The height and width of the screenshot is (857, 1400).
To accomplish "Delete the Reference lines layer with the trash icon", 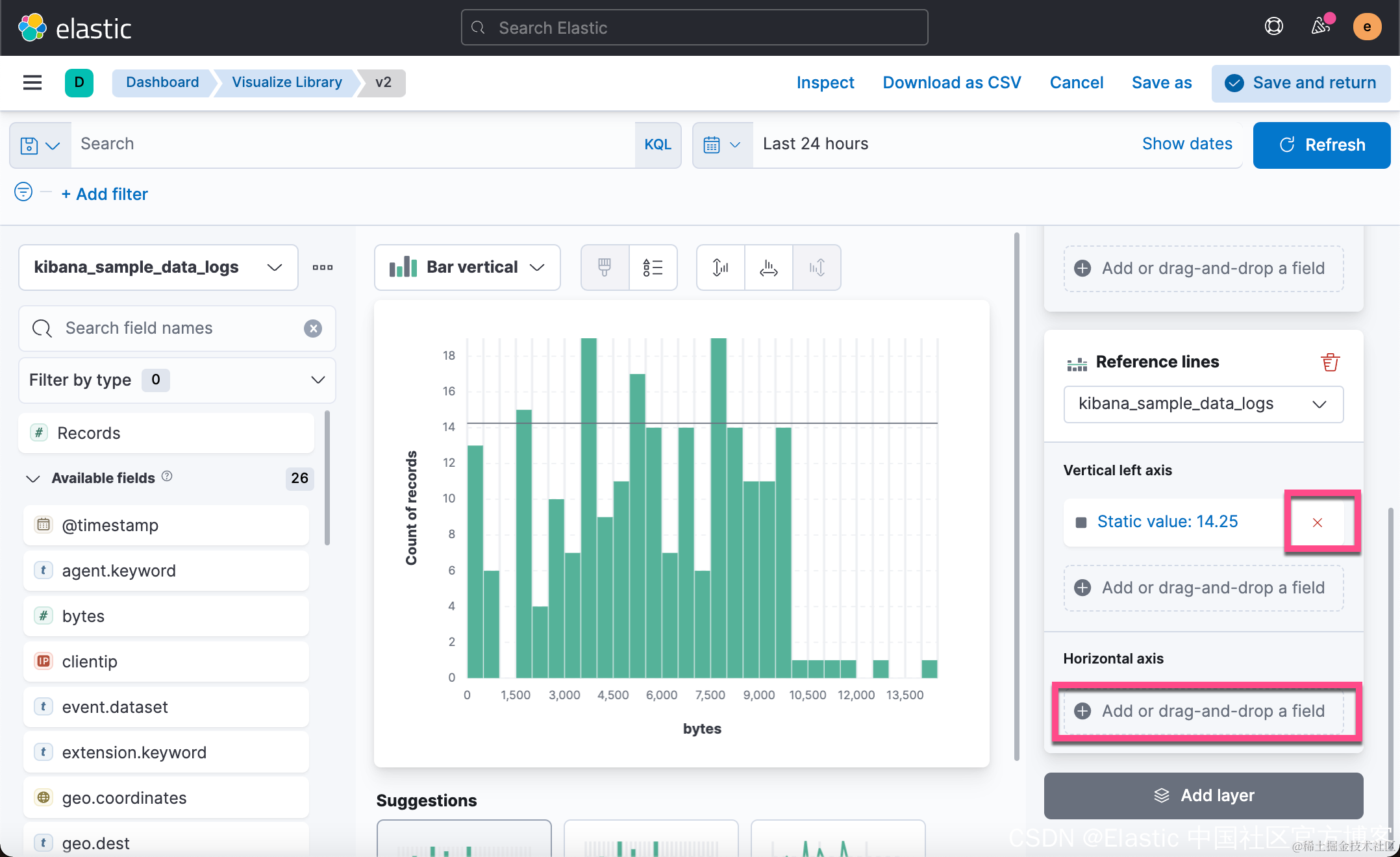I will click(1330, 362).
